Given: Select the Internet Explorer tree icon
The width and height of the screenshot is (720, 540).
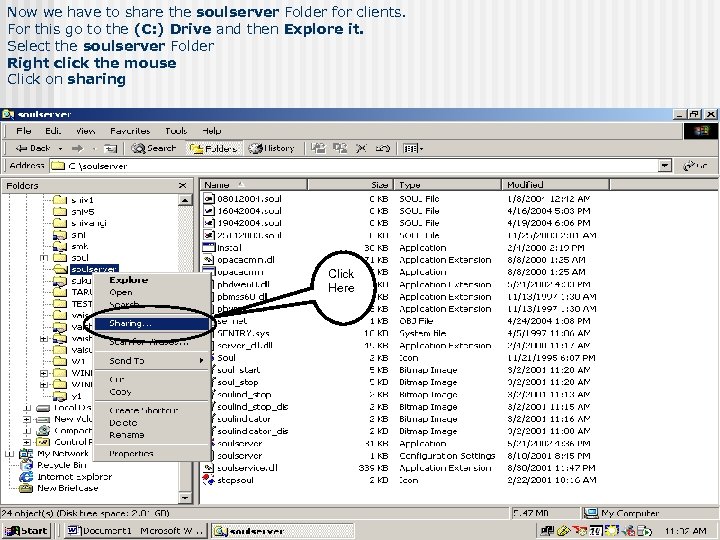Looking at the screenshot, I should pos(26,477).
